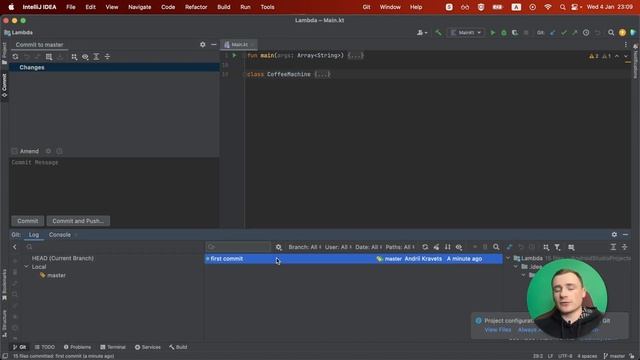640x360 pixels.
Task: Open the MainKt run configuration dropdown
Action: pos(466,33)
